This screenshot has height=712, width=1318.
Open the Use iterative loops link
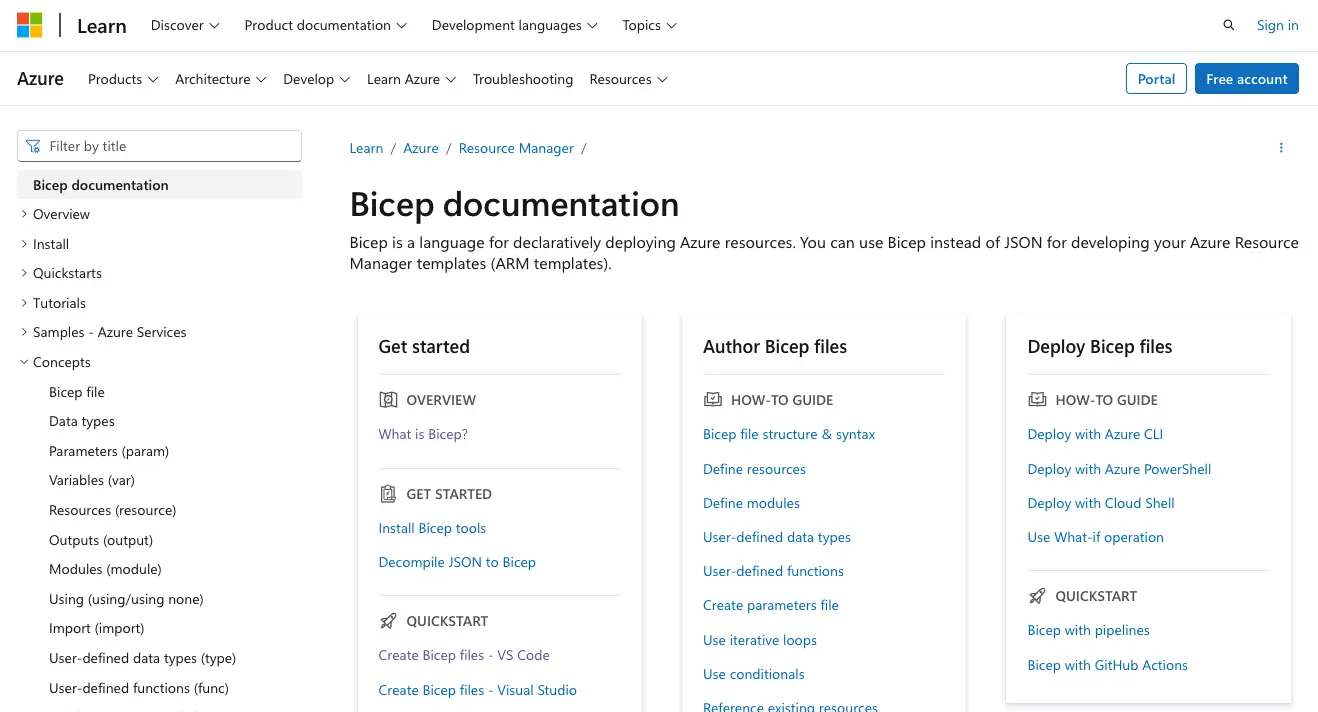pos(760,640)
